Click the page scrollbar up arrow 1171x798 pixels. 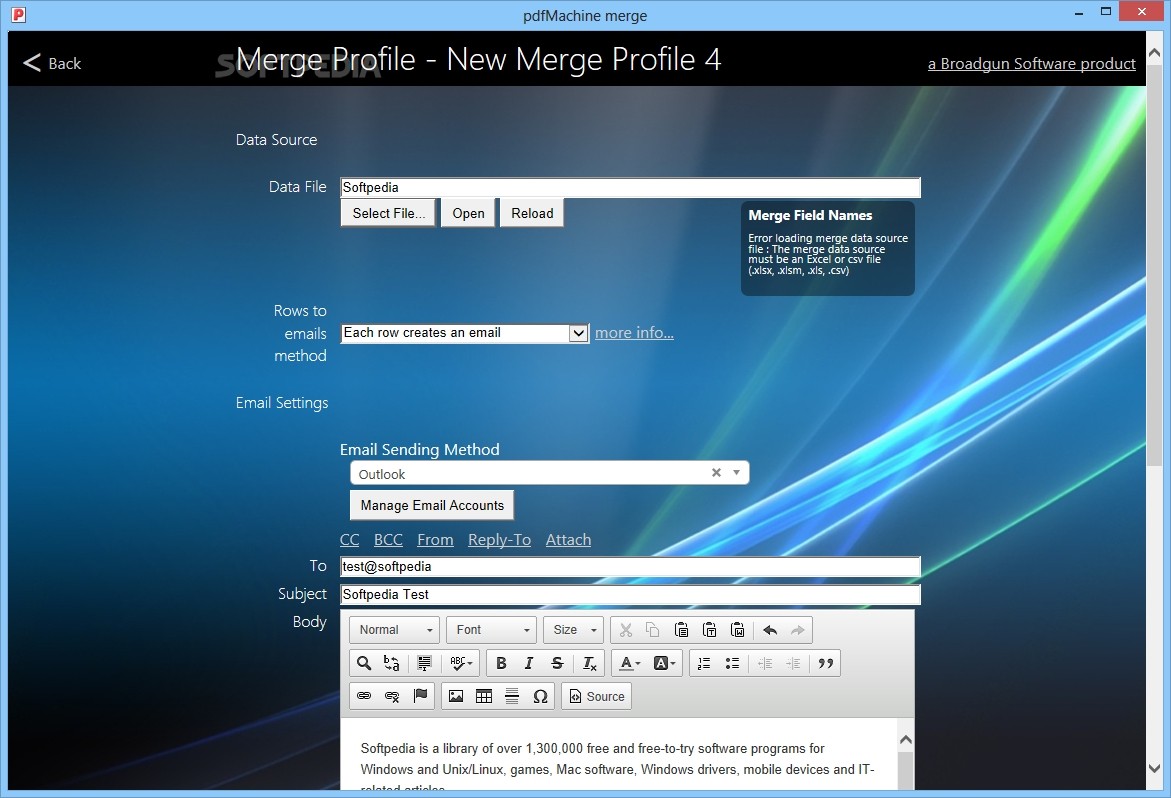(x=1155, y=53)
